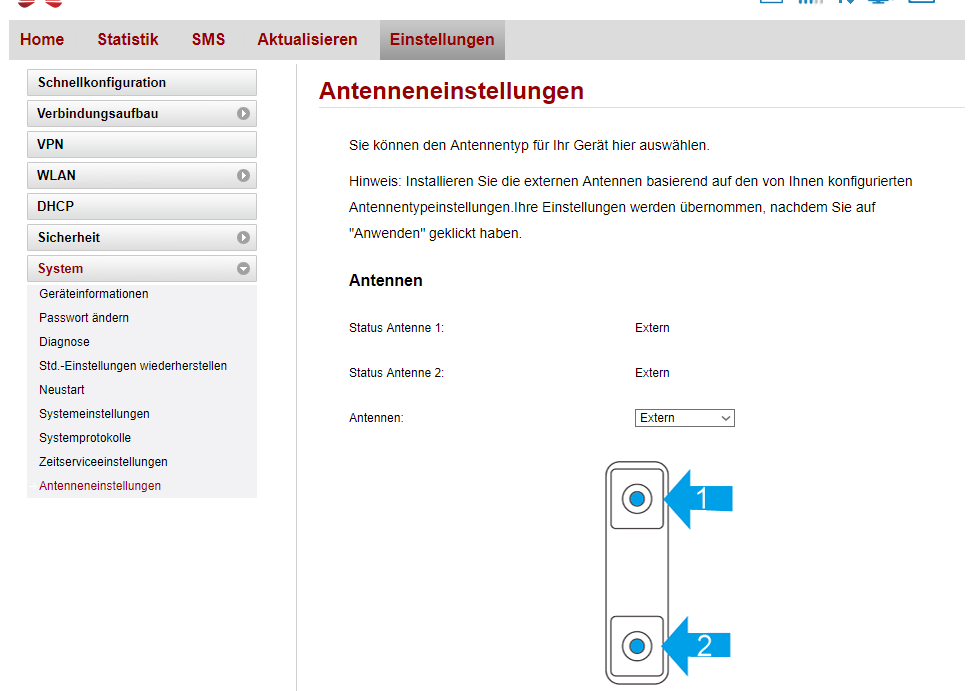Switch to the Statistik tab

click(128, 40)
